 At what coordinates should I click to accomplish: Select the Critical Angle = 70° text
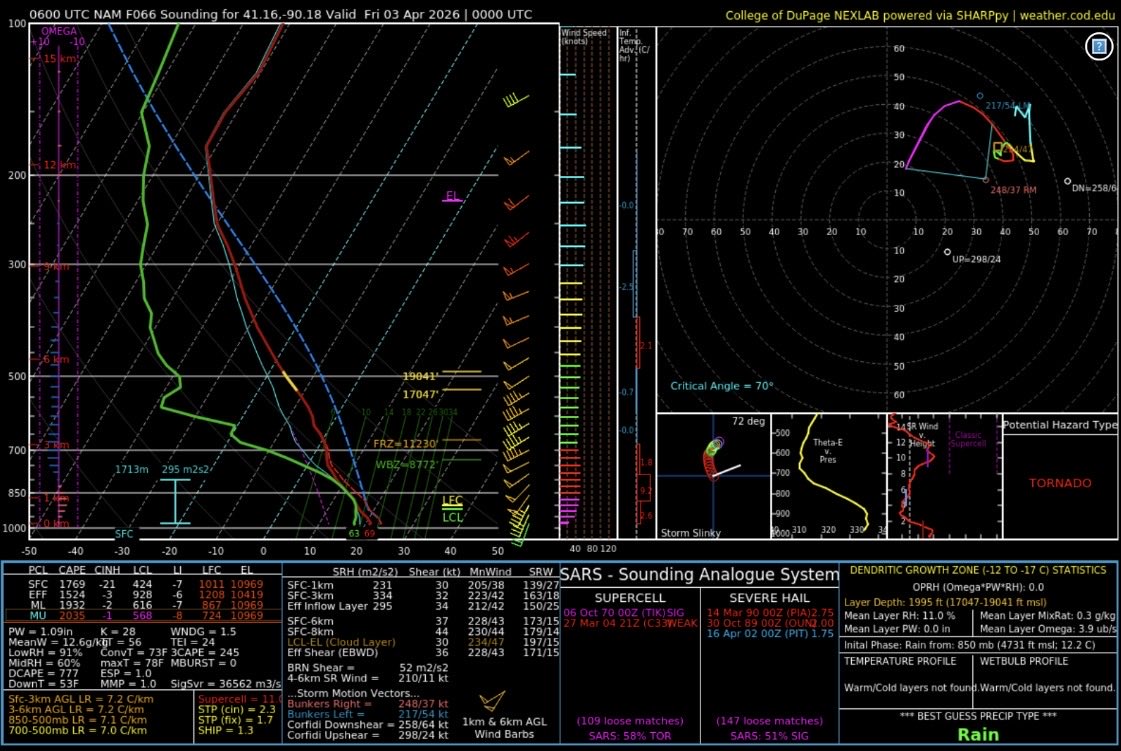point(721,386)
